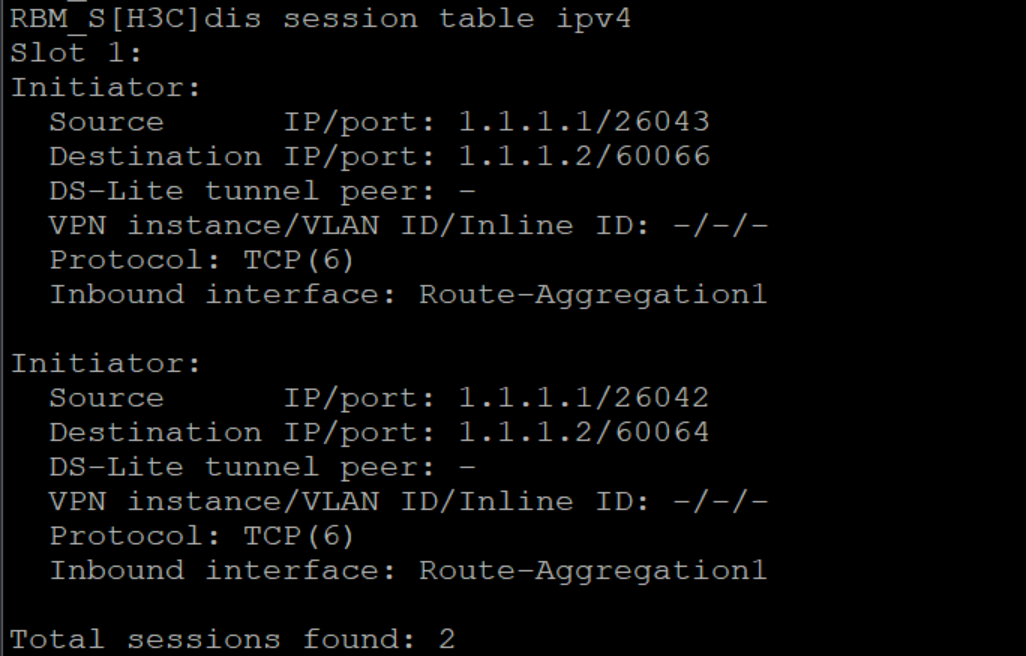Click 'Protocol: TCP(6)' in the second session
This screenshot has height=656, width=1026.
[x=202, y=536]
